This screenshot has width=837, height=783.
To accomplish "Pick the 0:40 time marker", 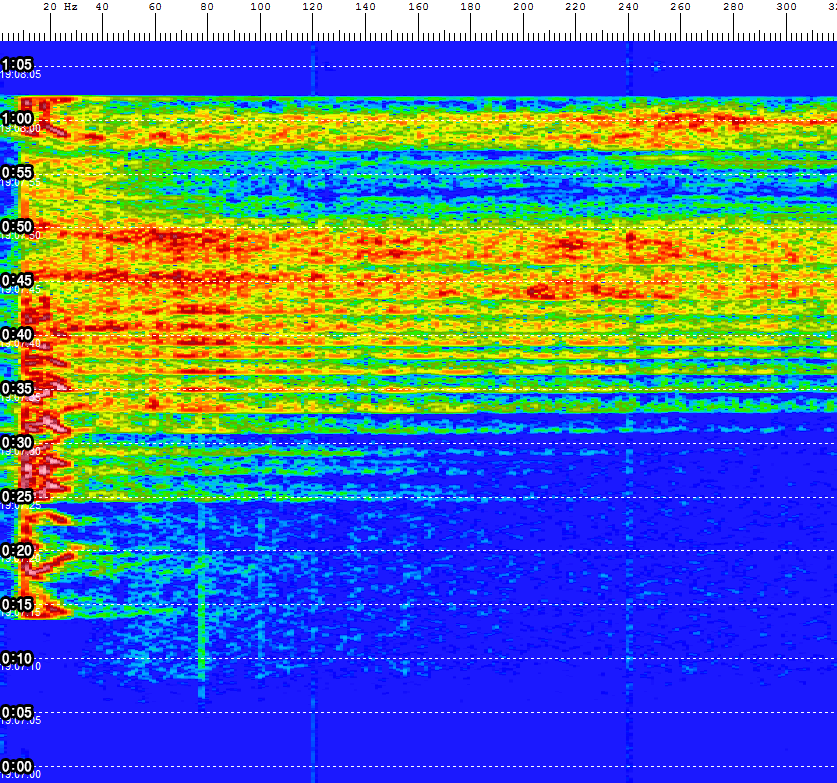I will point(17,333).
